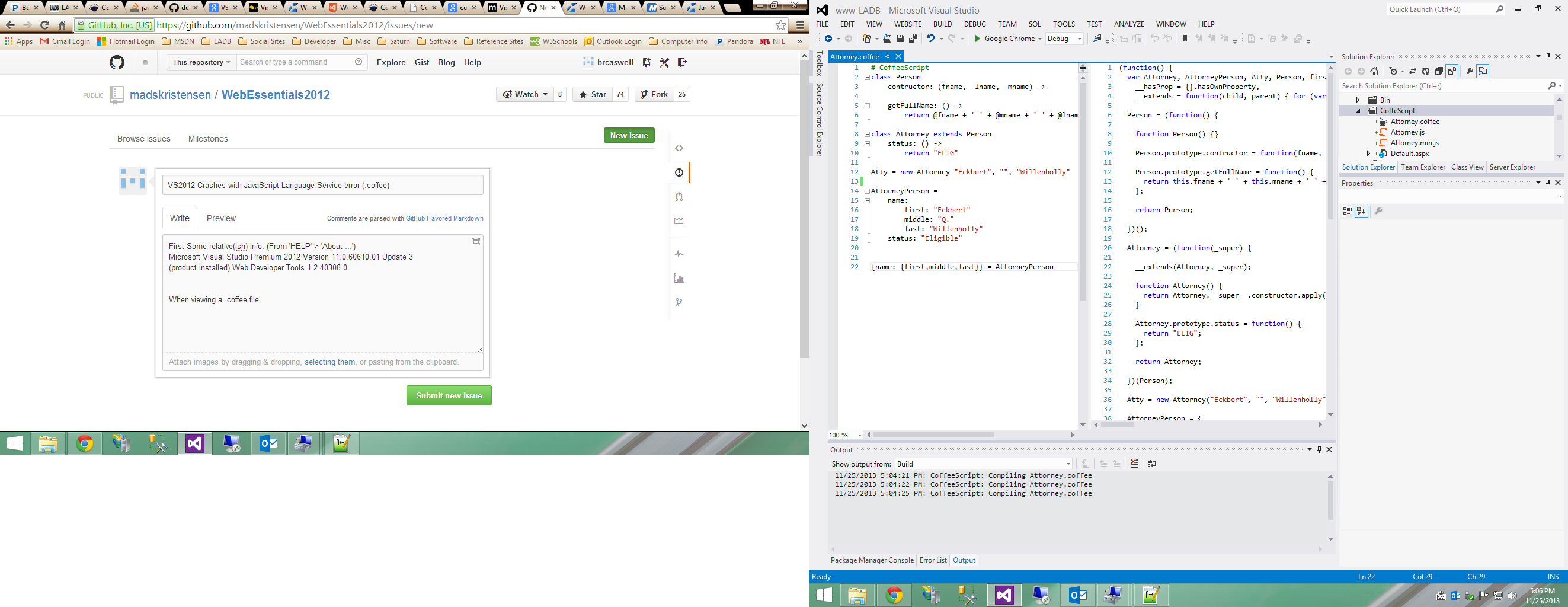Collapse the CoffeScript folder in Solution Explorer
Viewport: 1568px width, 607px height.
1358,111
